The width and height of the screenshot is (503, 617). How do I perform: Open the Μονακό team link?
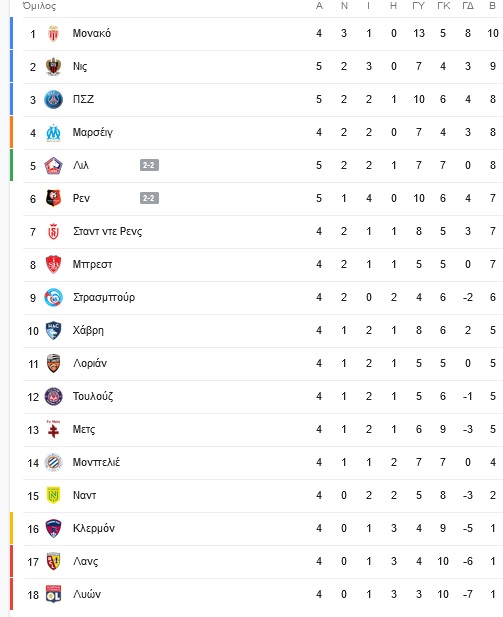pyautogui.click(x=92, y=33)
